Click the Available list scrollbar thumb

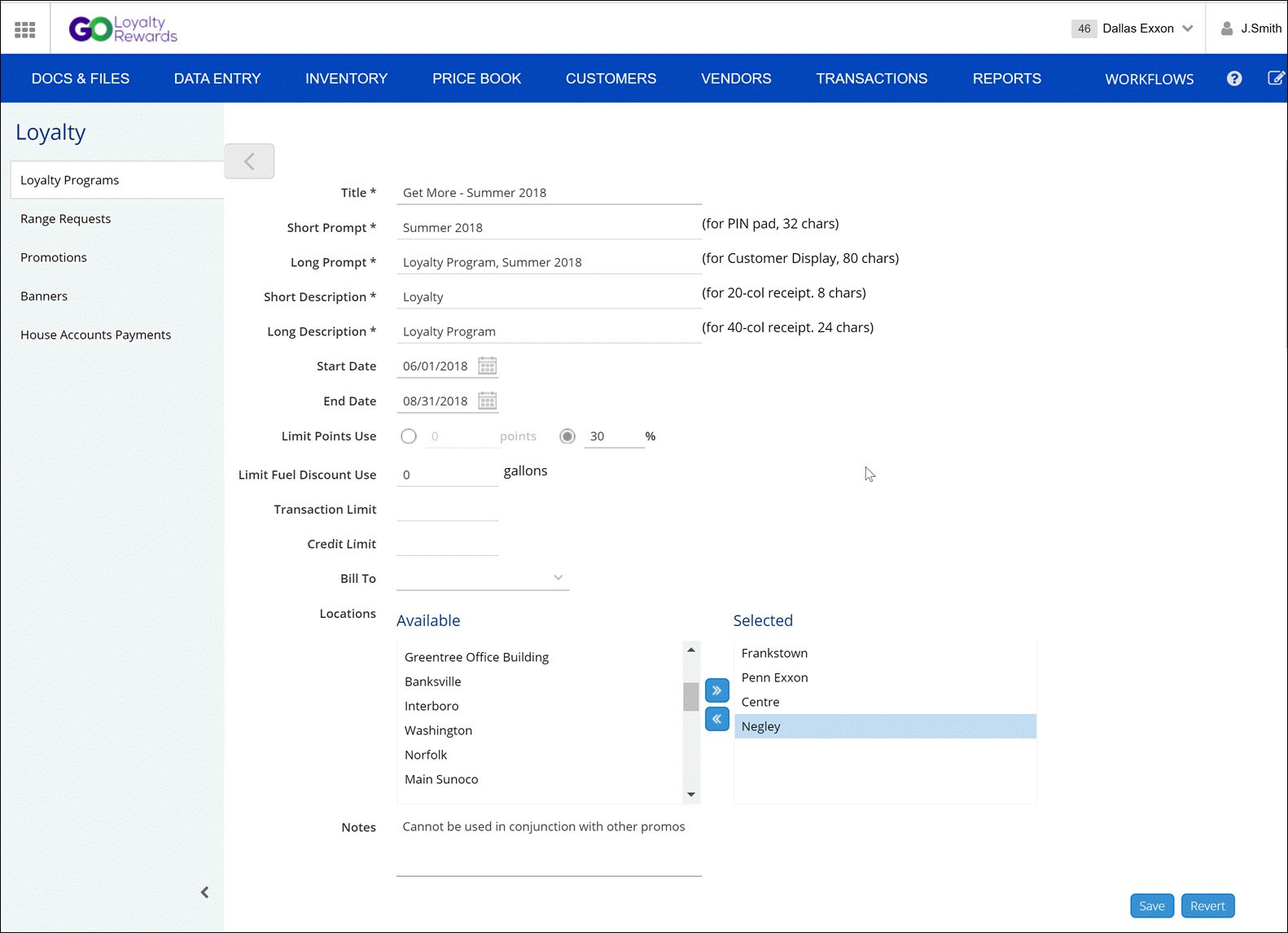click(691, 697)
